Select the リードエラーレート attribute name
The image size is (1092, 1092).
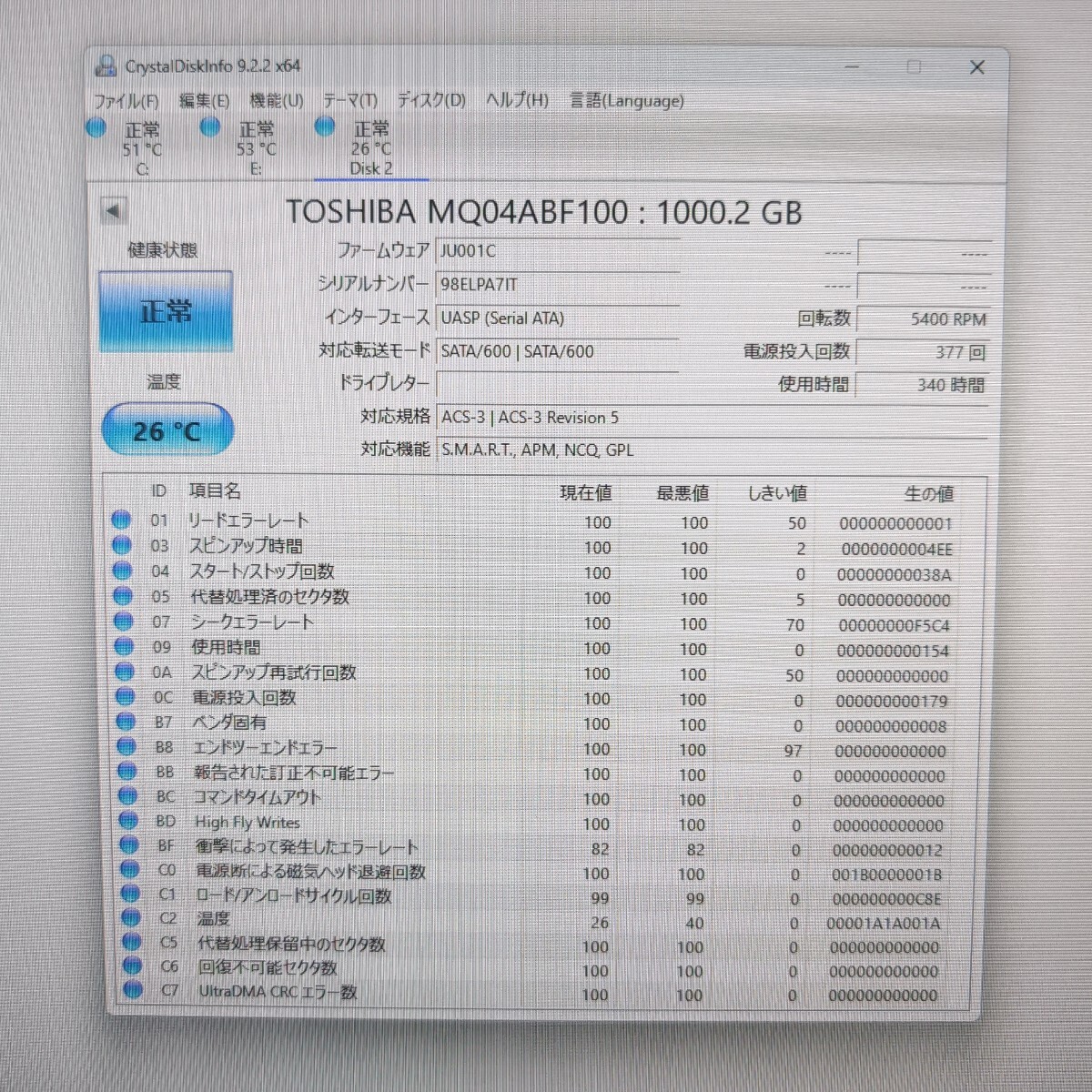point(248,521)
